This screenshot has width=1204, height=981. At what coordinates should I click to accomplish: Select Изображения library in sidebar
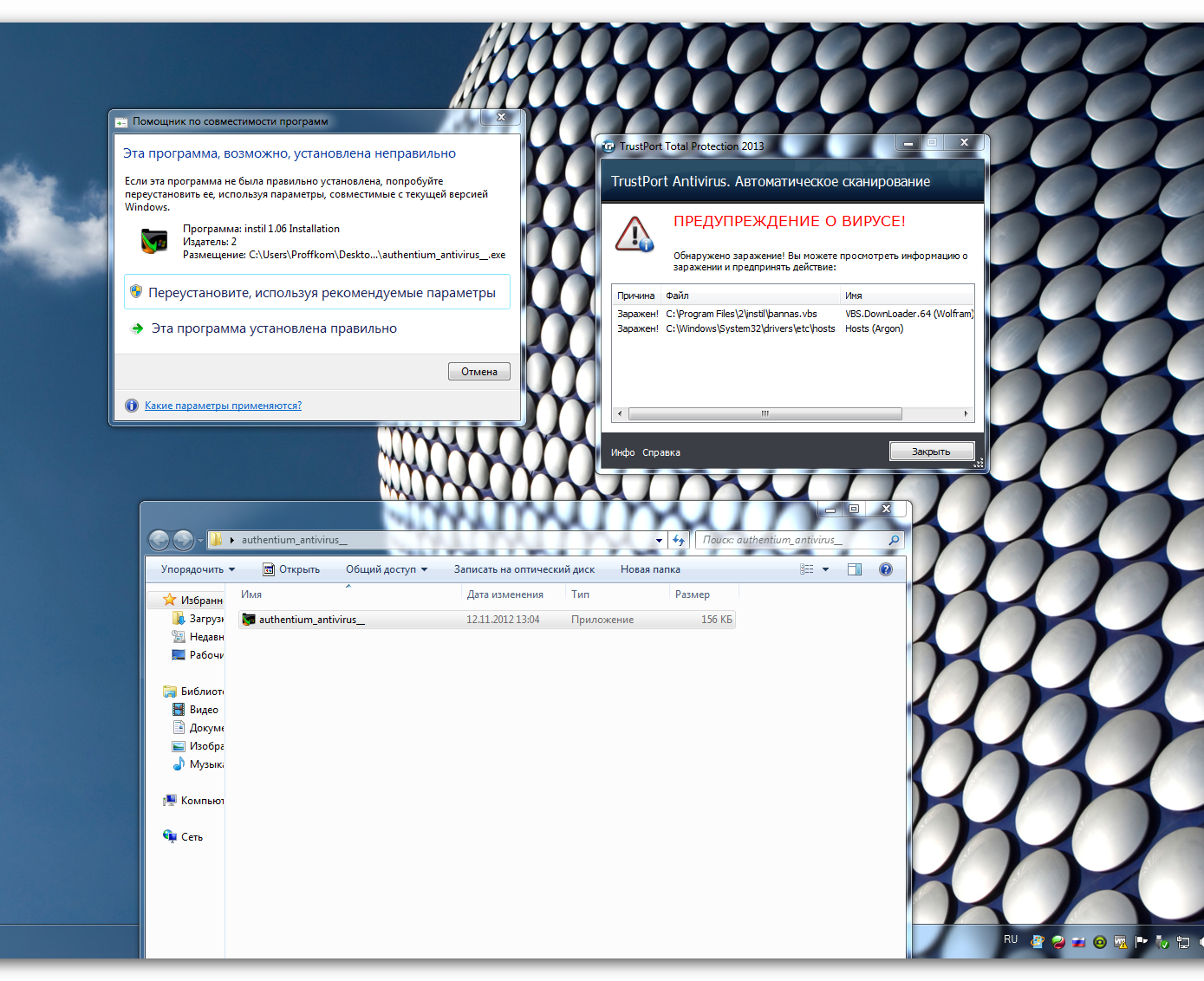[x=198, y=745]
